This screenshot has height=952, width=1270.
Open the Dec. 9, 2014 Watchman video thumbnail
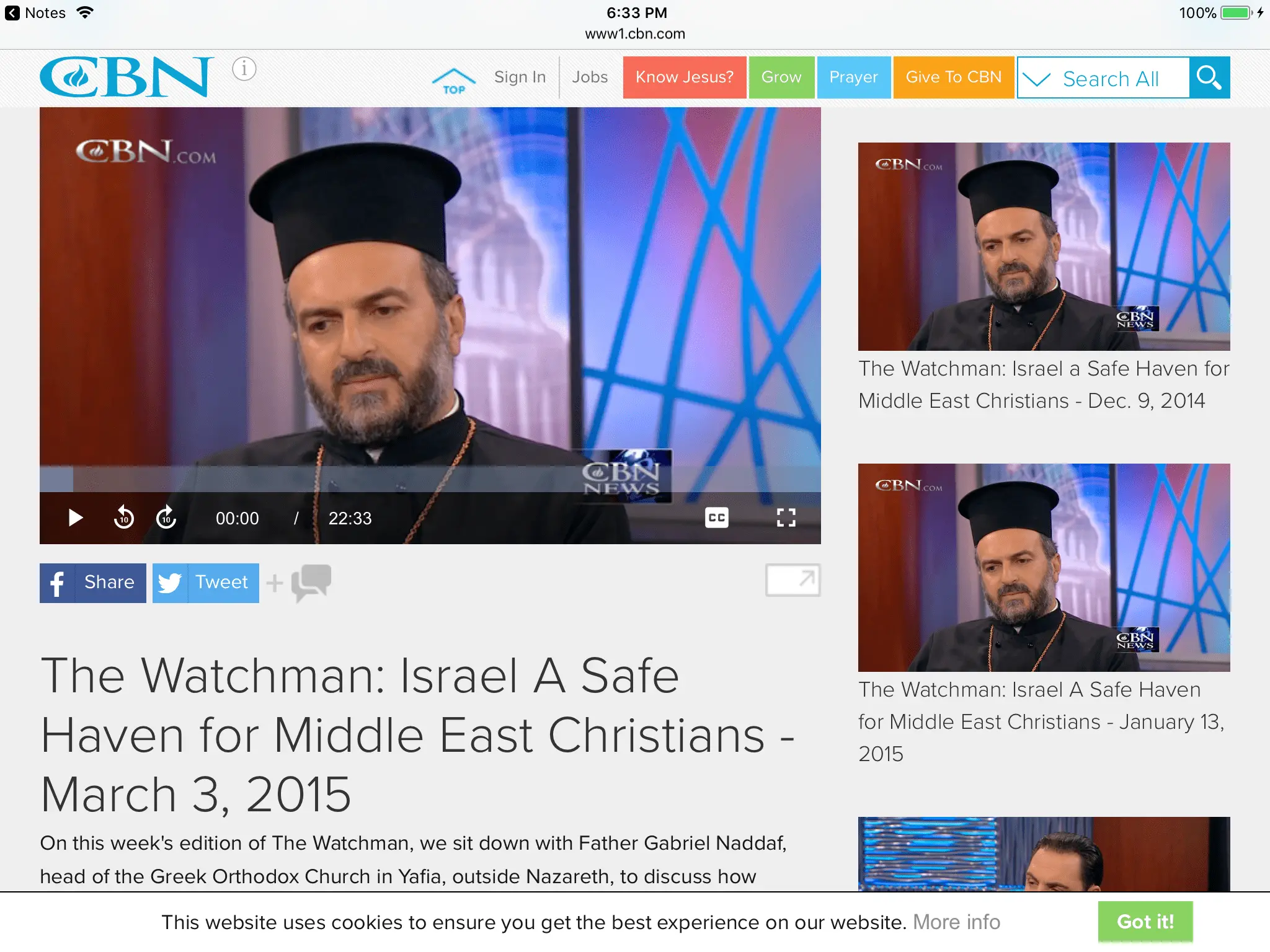click(1044, 247)
